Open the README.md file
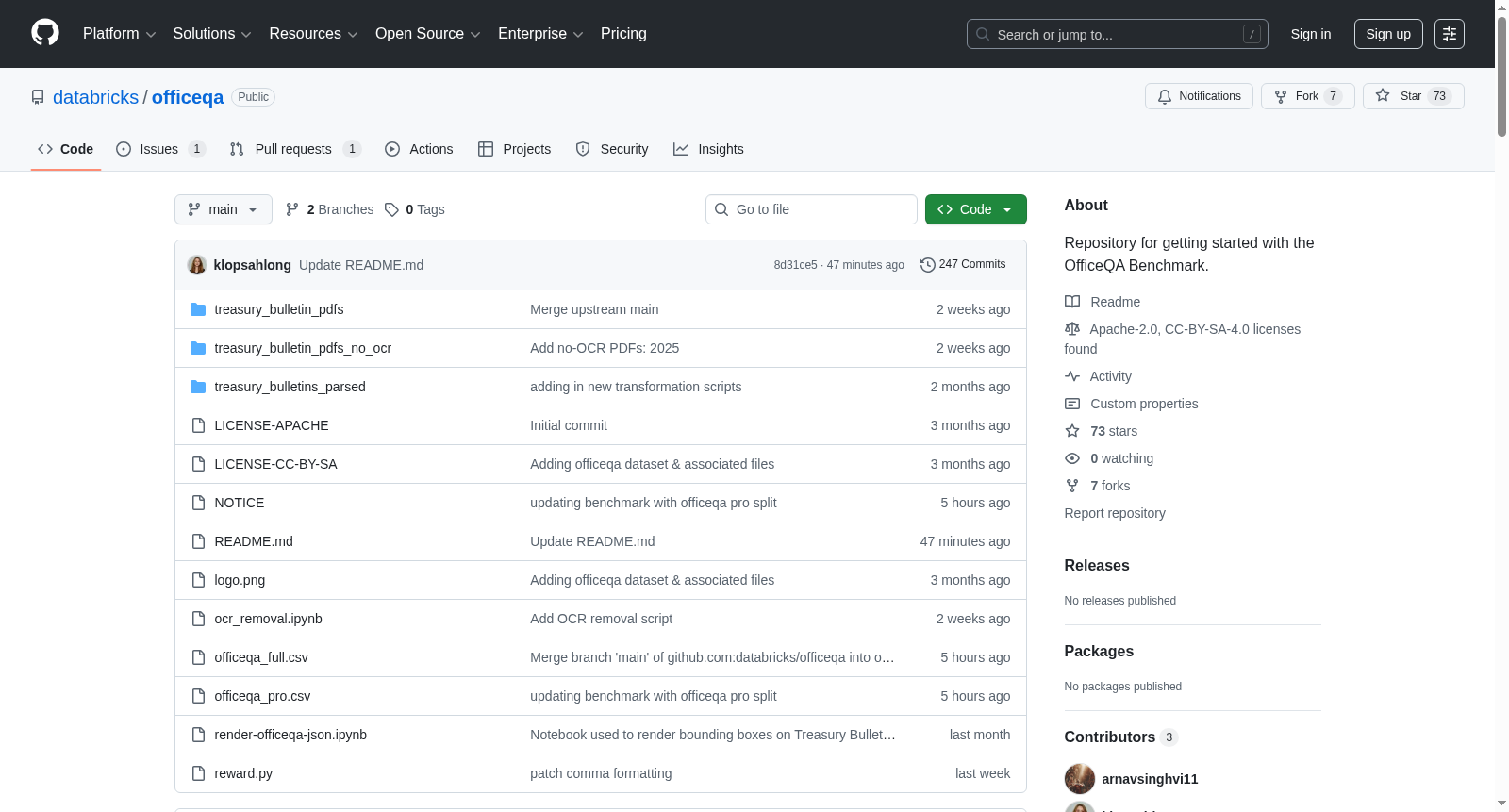1509x812 pixels. [x=254, y=541]
